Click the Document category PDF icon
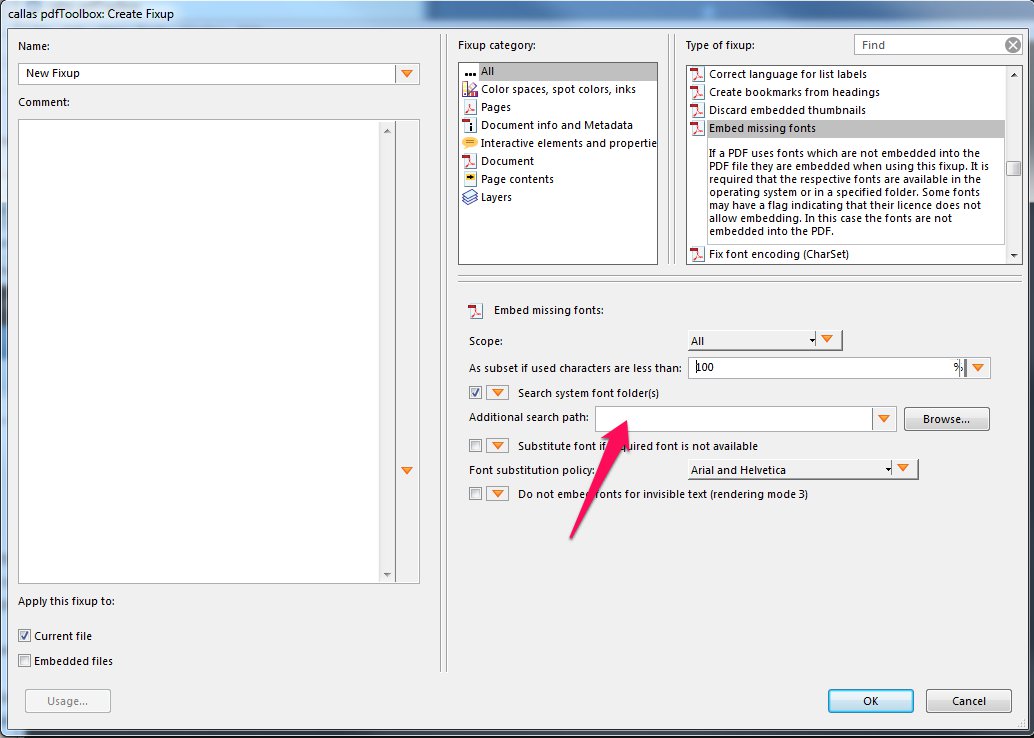Viewport: 1034px width, 738px height. [470, 161]
